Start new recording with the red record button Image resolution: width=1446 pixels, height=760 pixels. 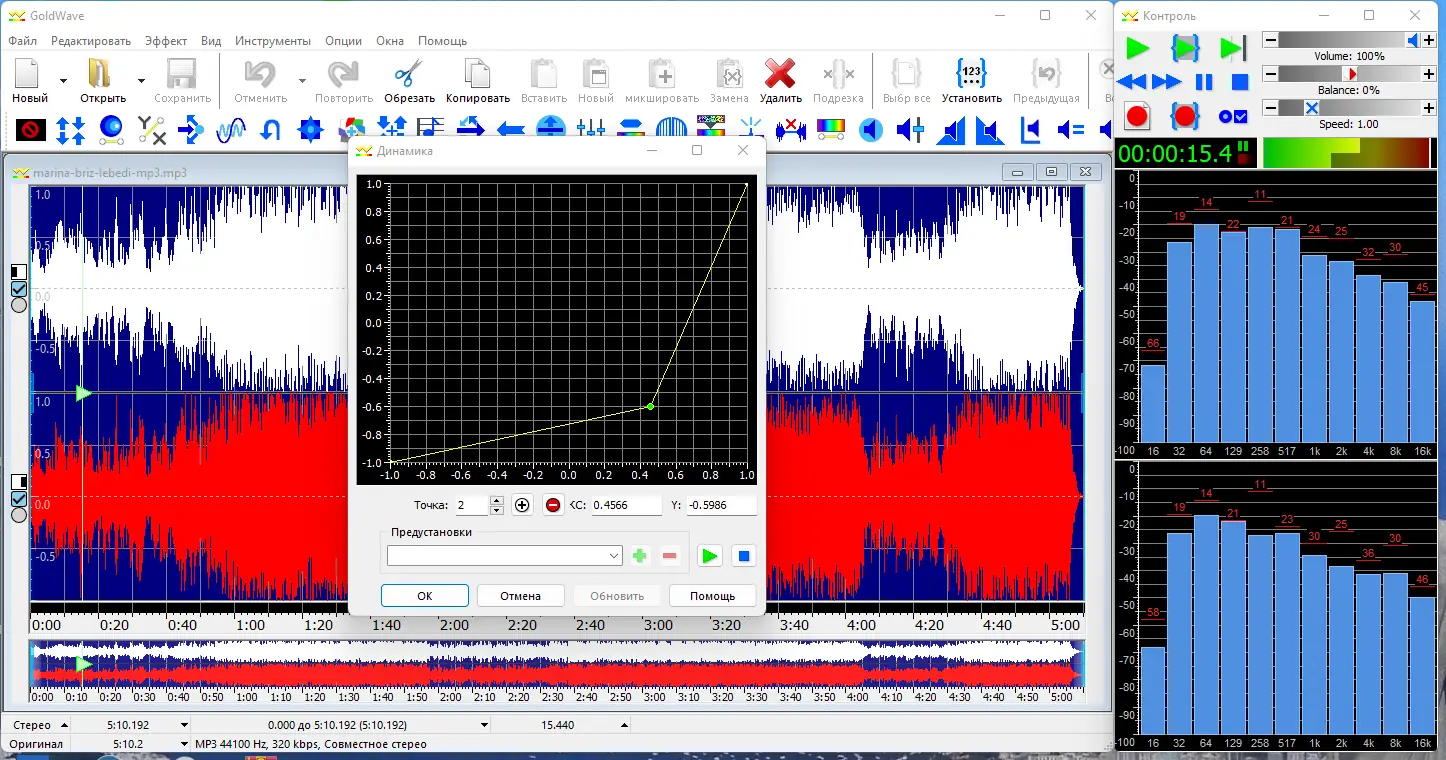tap(1137, 116)
